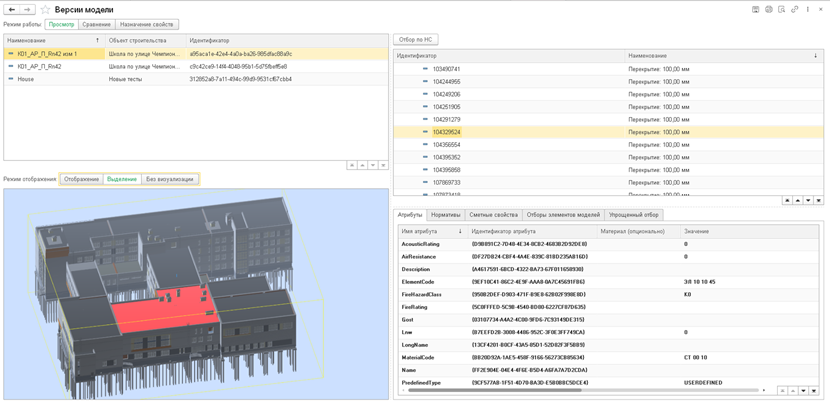This screenshot has height=403, width=830.
Task: Set display mode to Без визуализации
Action: tap(170, 179)
